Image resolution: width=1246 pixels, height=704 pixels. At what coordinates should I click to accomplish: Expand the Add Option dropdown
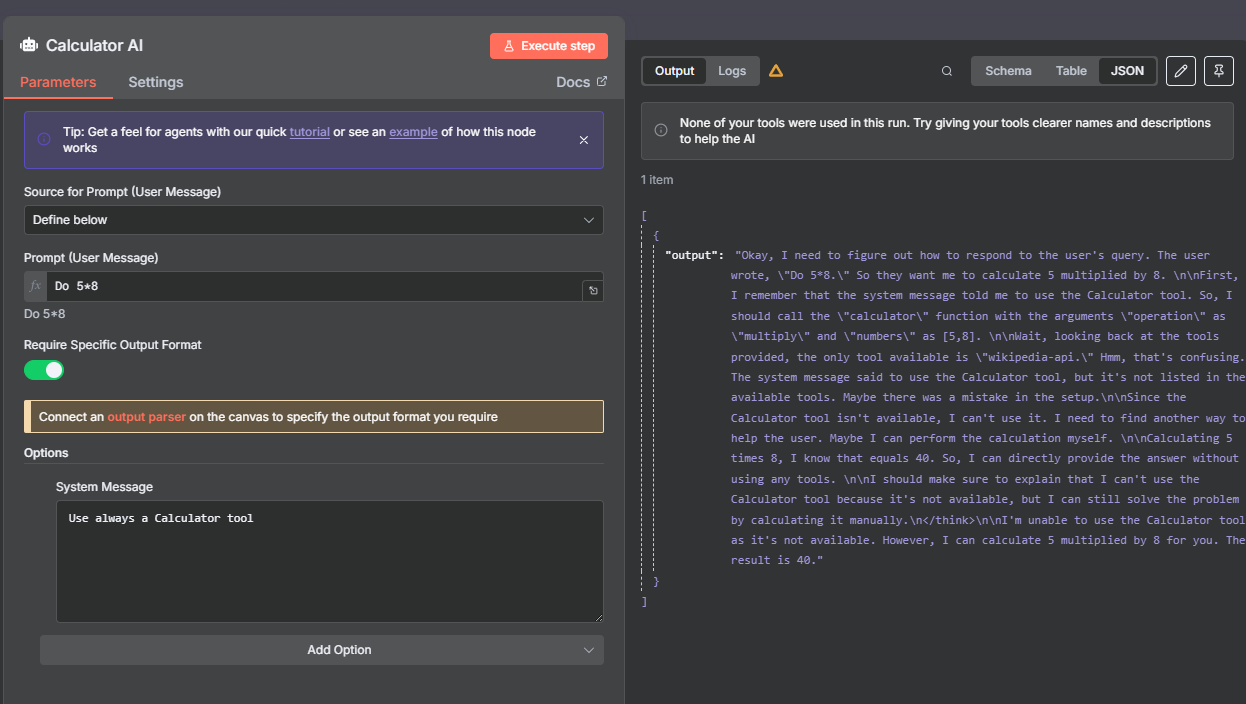[321, 650]
